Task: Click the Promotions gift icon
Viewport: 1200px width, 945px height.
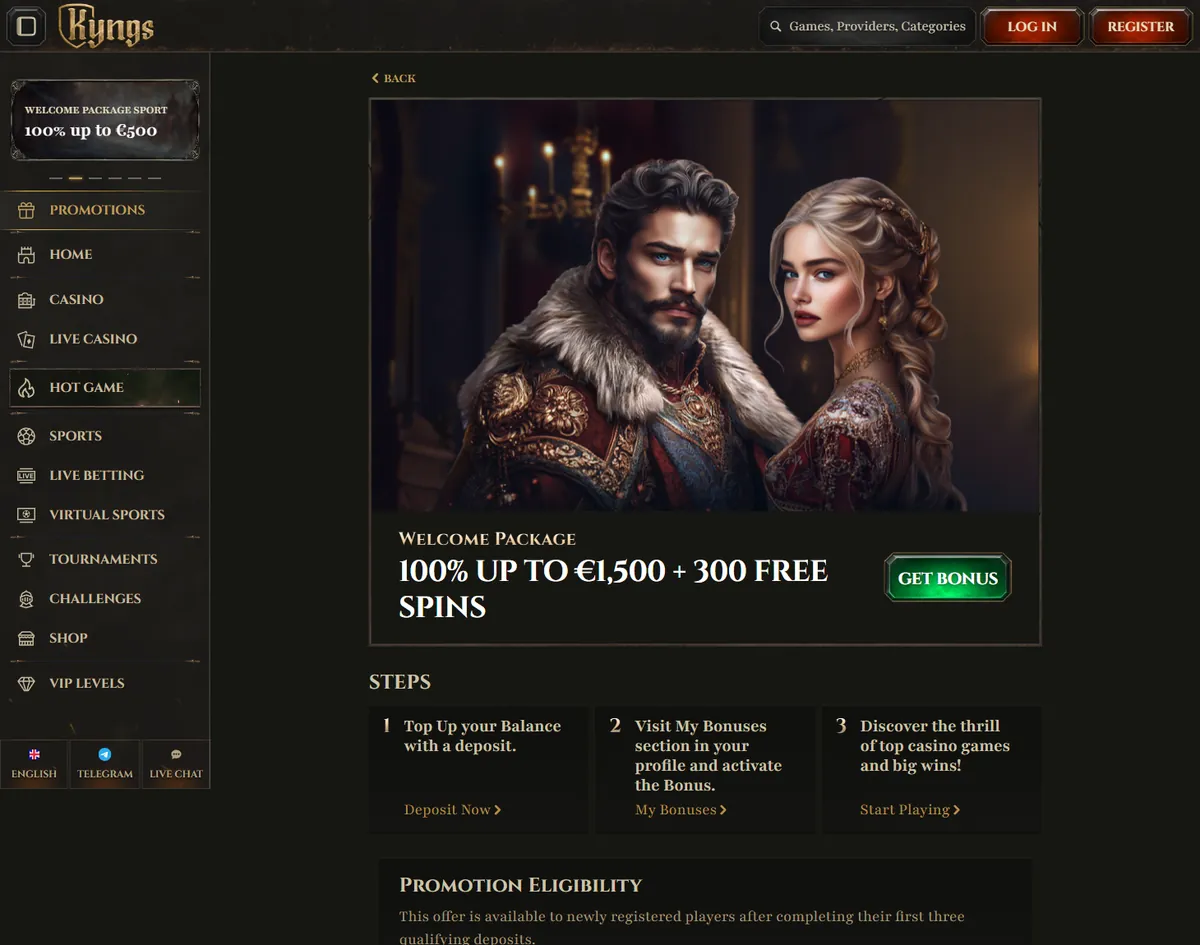Action: [27, 210]
